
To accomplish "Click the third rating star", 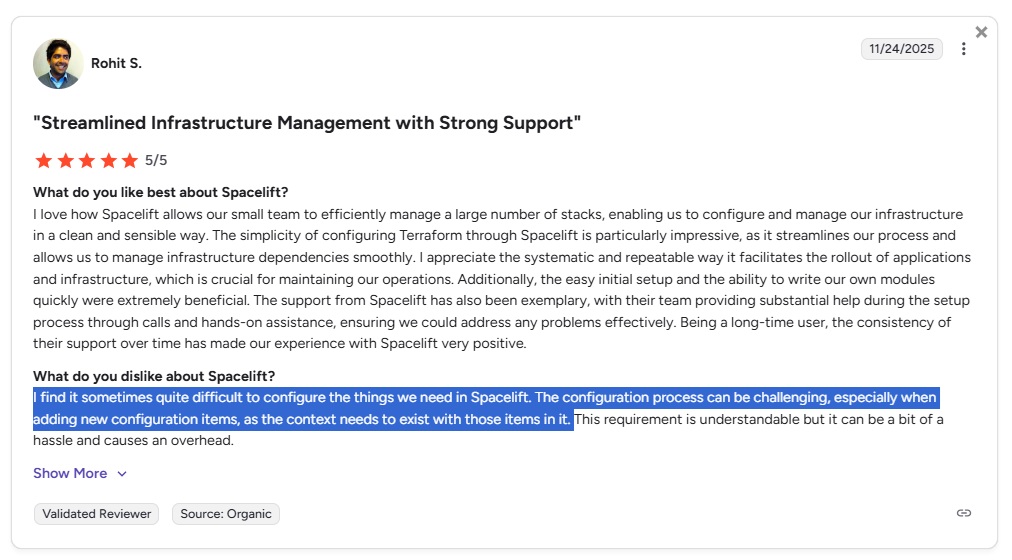I will click(x=87, y=160).
